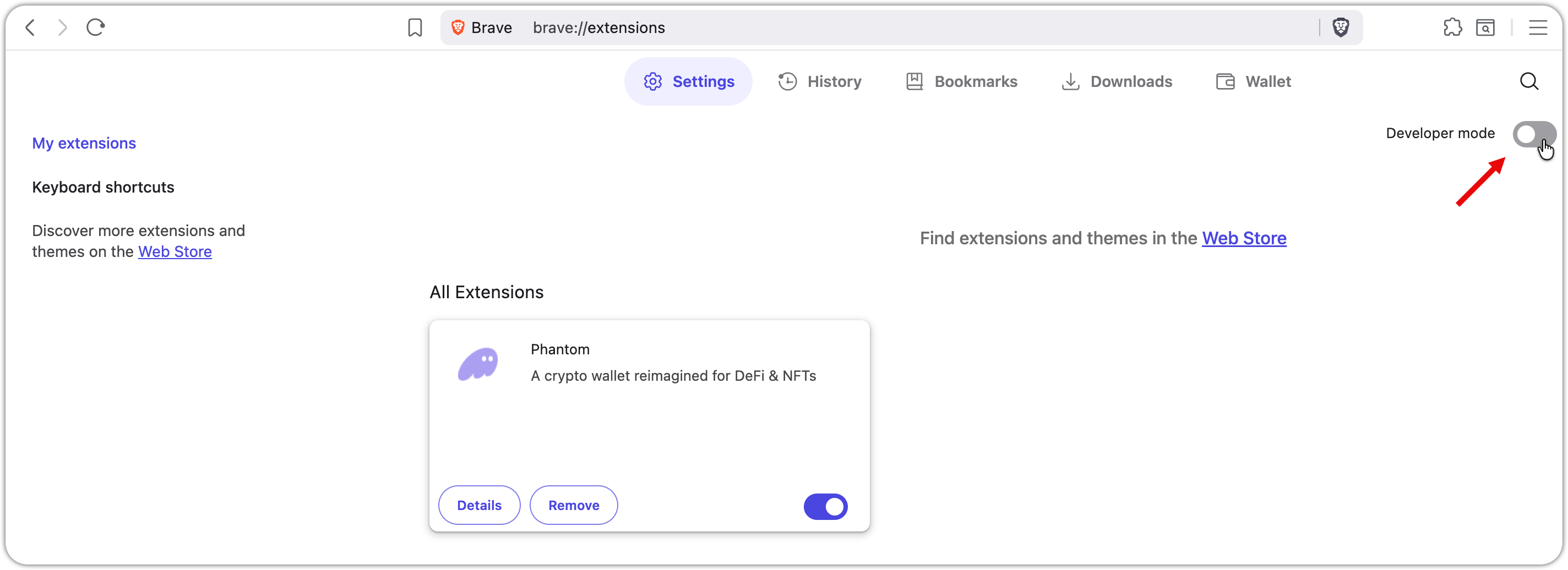Go to the Downloads tab
This screenshot has height=570, width=1568.
click(x=1117, y=81)
